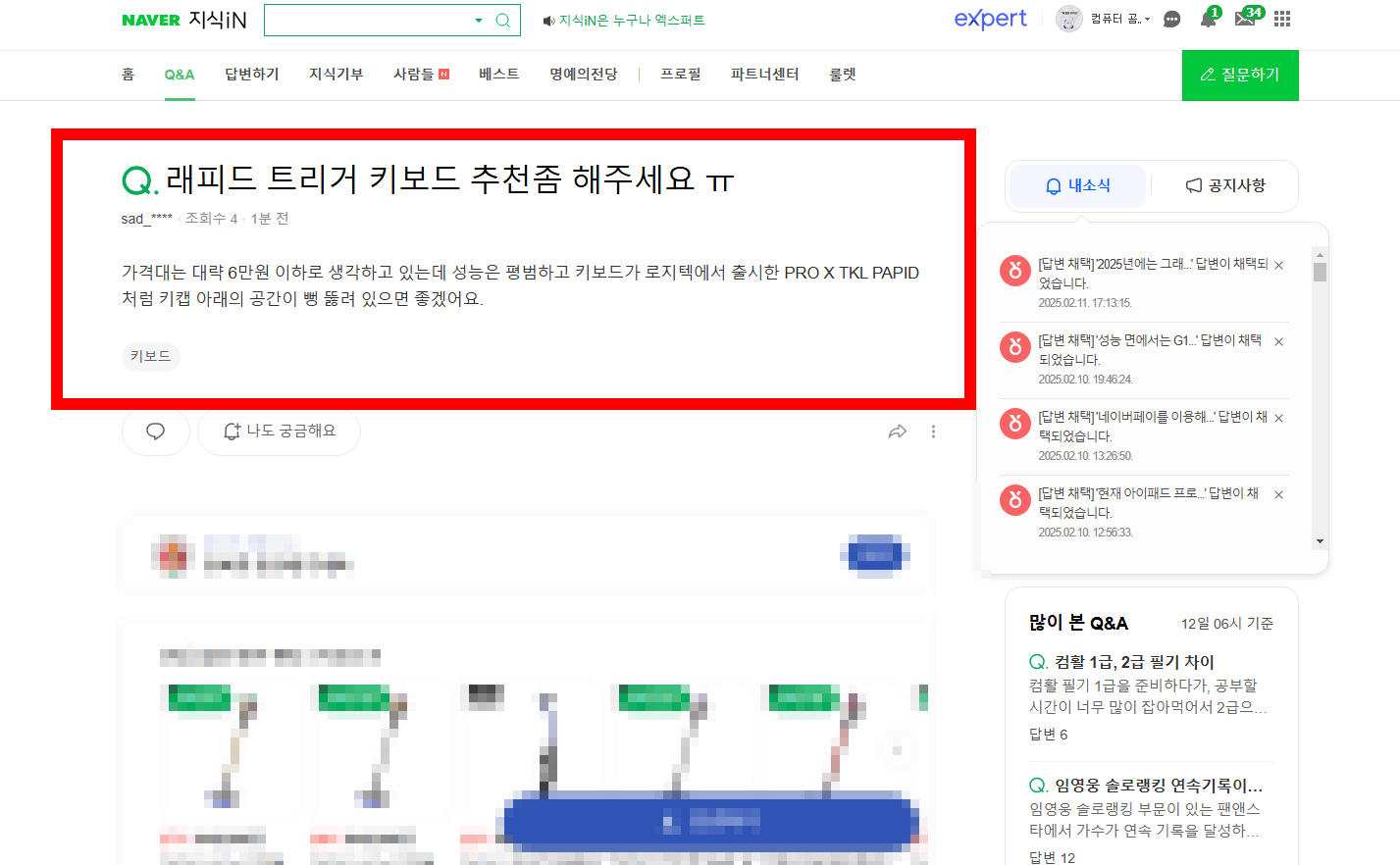Click the orange icon of '성능 면에서는' notification
The height and width of the screenshot is (865, 1400).
pos(1014,346)
